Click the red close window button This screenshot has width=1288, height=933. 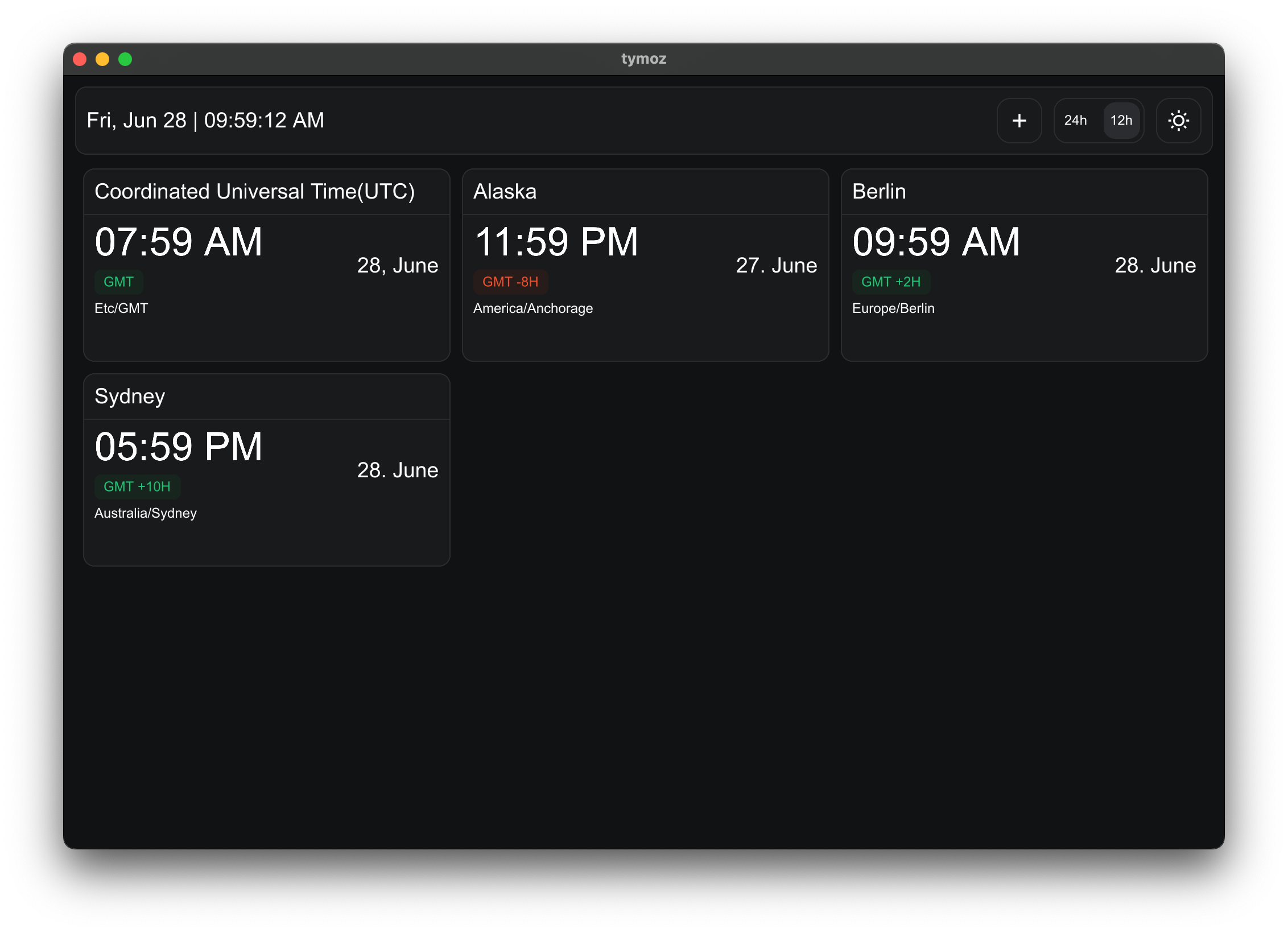pyautogui.click(x=80, y=59)
